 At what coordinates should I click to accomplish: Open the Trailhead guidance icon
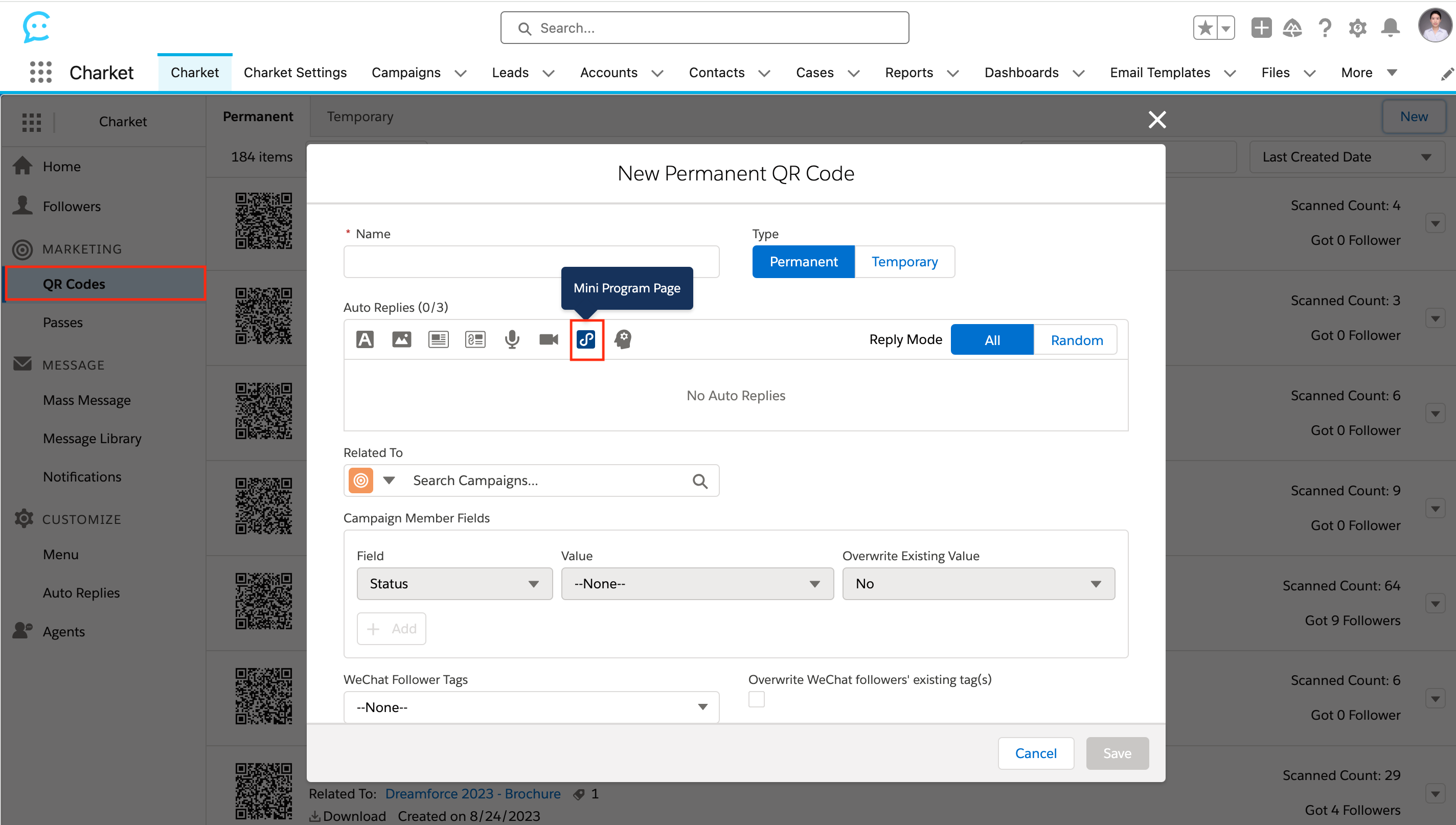(x=1292, y=28)
